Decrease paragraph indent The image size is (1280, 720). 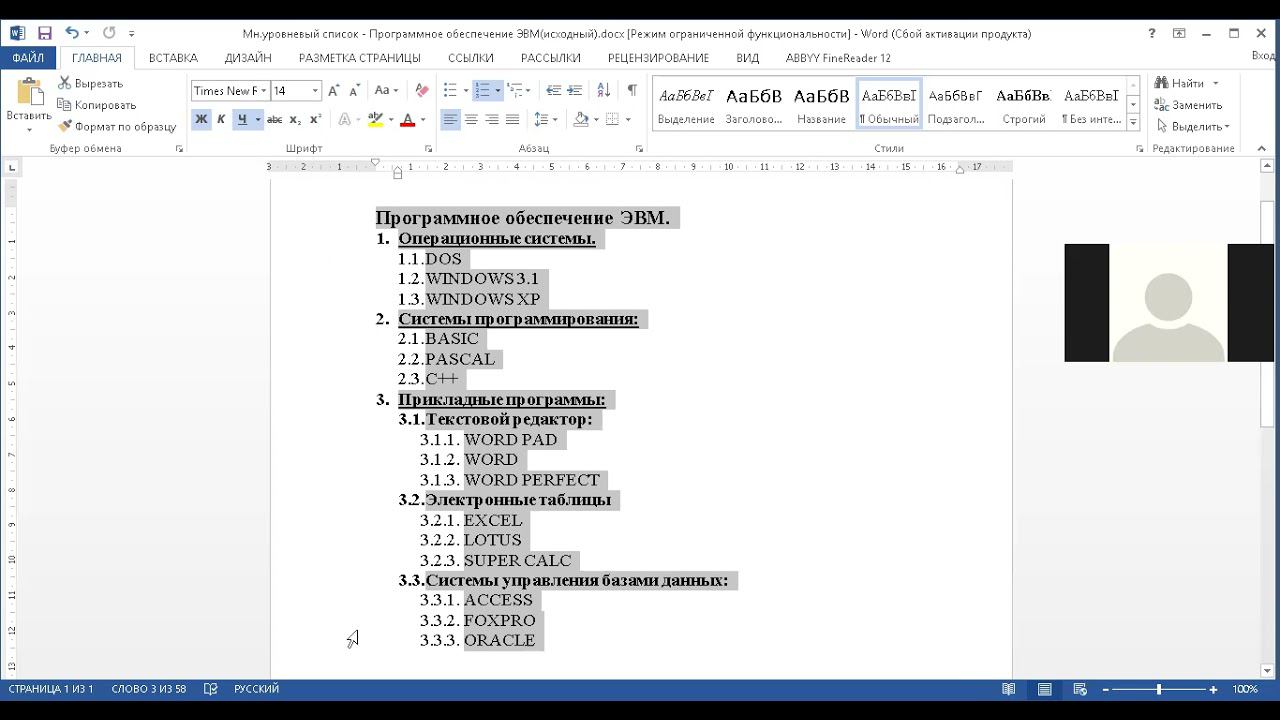[x=553, y=91]
